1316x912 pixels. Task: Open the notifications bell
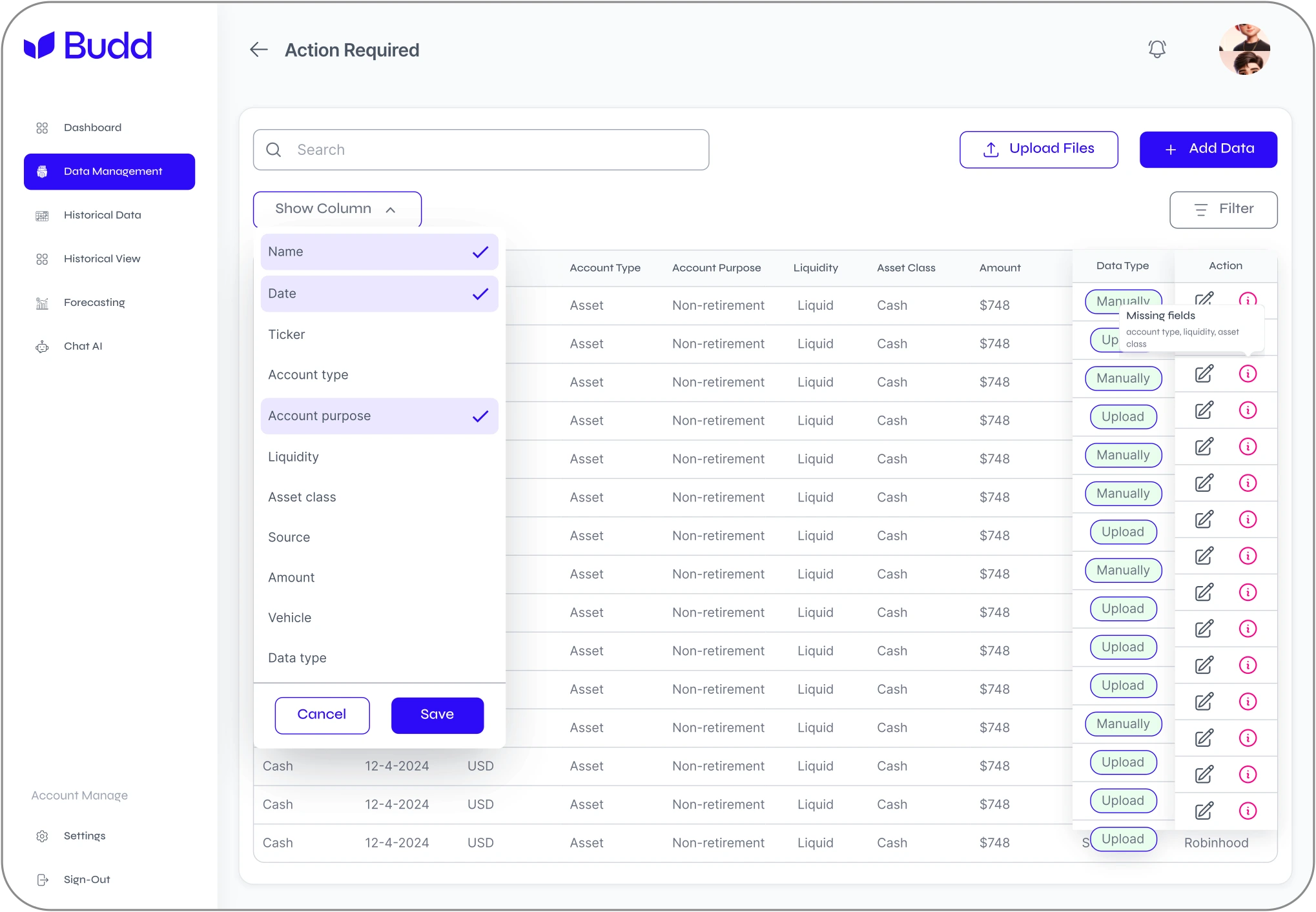(x=1157, y=49)
